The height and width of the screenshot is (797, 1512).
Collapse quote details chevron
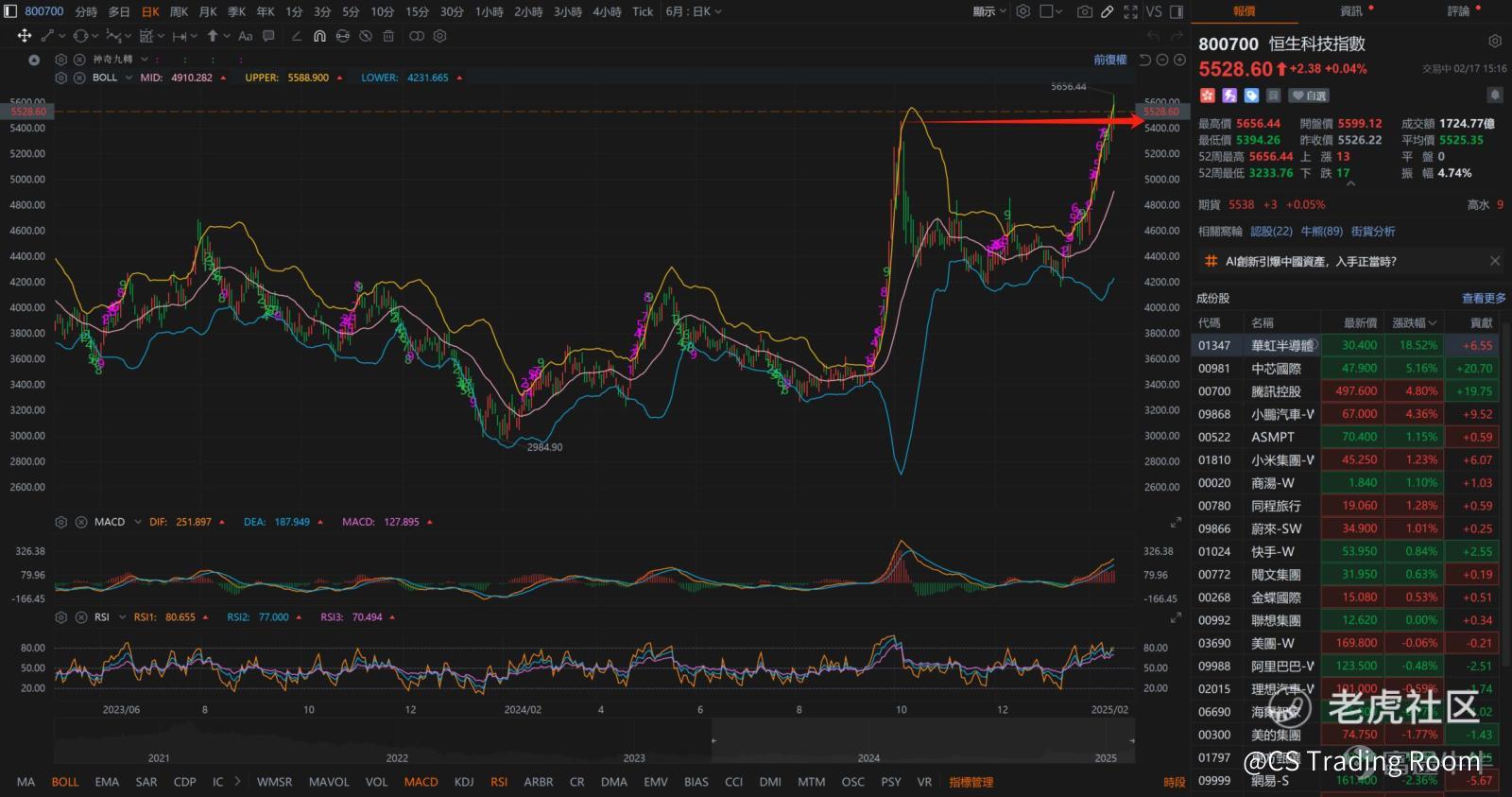(x=1350, y=184)
